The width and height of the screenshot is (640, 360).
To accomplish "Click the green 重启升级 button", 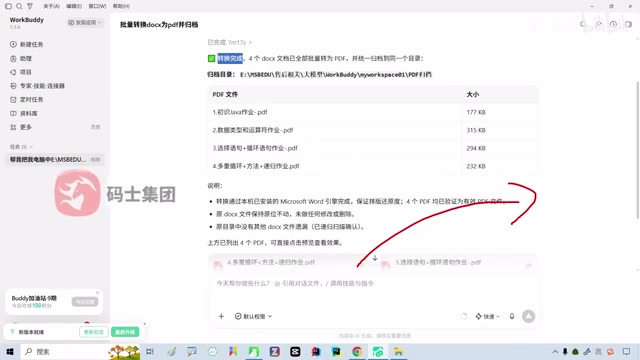I will [125, 332].
